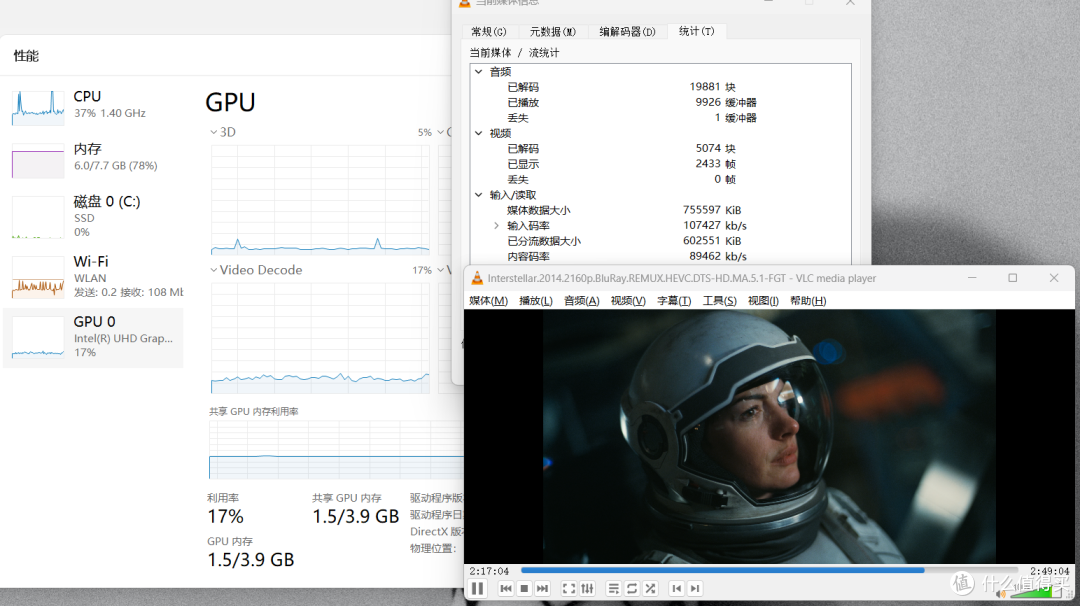
Task: Click the green volume slider in VLC
Action: tap(1036, 591)
